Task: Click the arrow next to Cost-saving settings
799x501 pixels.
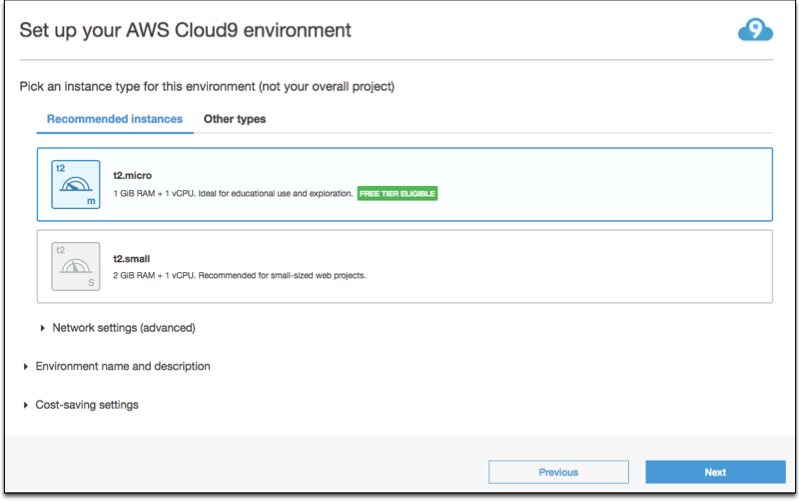Action: [25, 405]
